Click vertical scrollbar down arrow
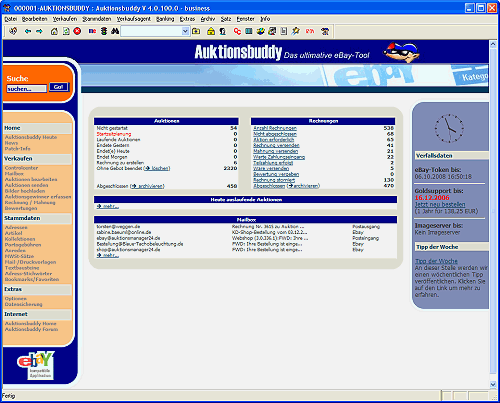Screen dimensions: 500x403 (493, 384)
